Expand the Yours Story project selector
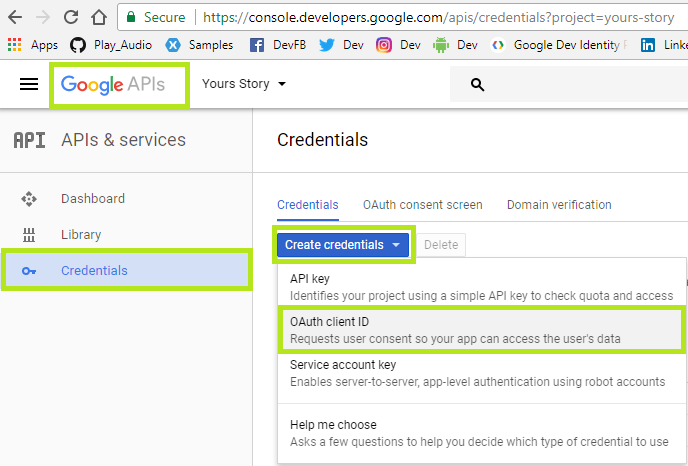688x466 pixels. [x=244, y=83]
